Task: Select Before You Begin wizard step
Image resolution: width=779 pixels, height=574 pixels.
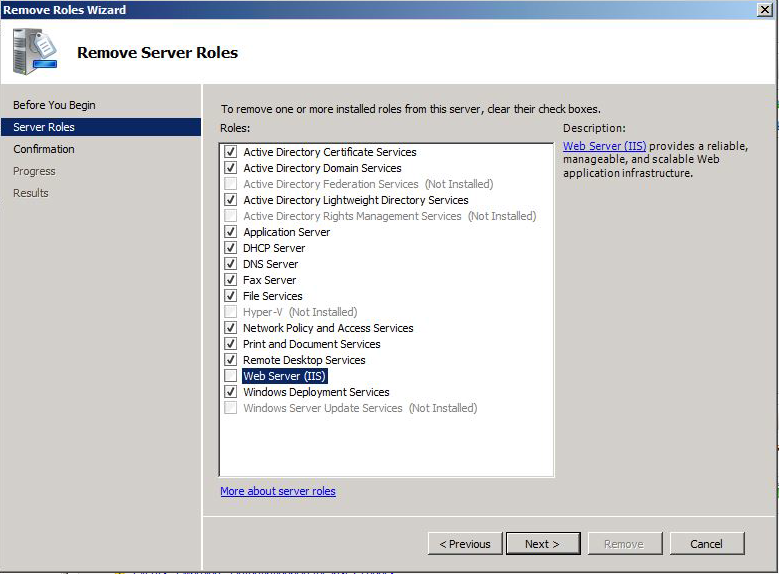Action: click(54, 105)
